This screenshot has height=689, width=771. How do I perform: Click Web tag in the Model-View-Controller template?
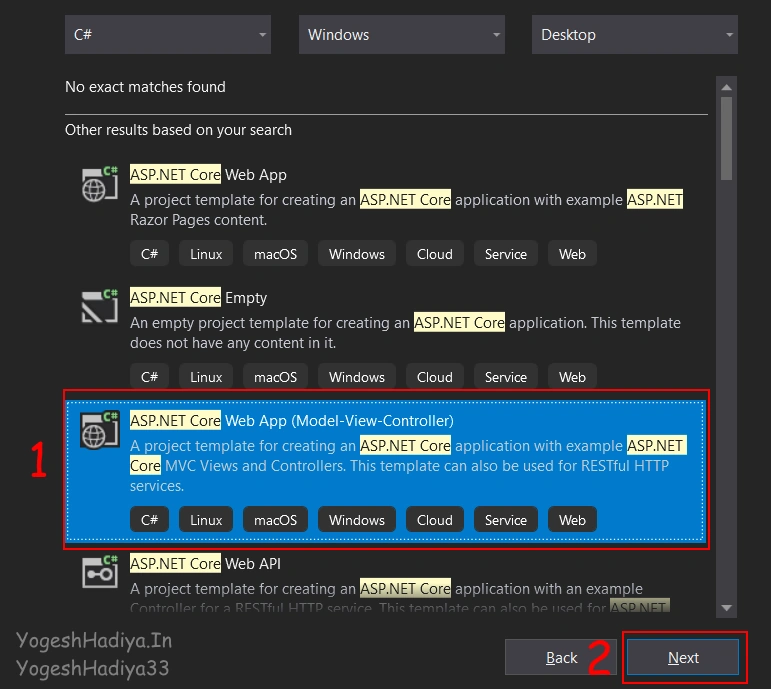tap(572, 519)
